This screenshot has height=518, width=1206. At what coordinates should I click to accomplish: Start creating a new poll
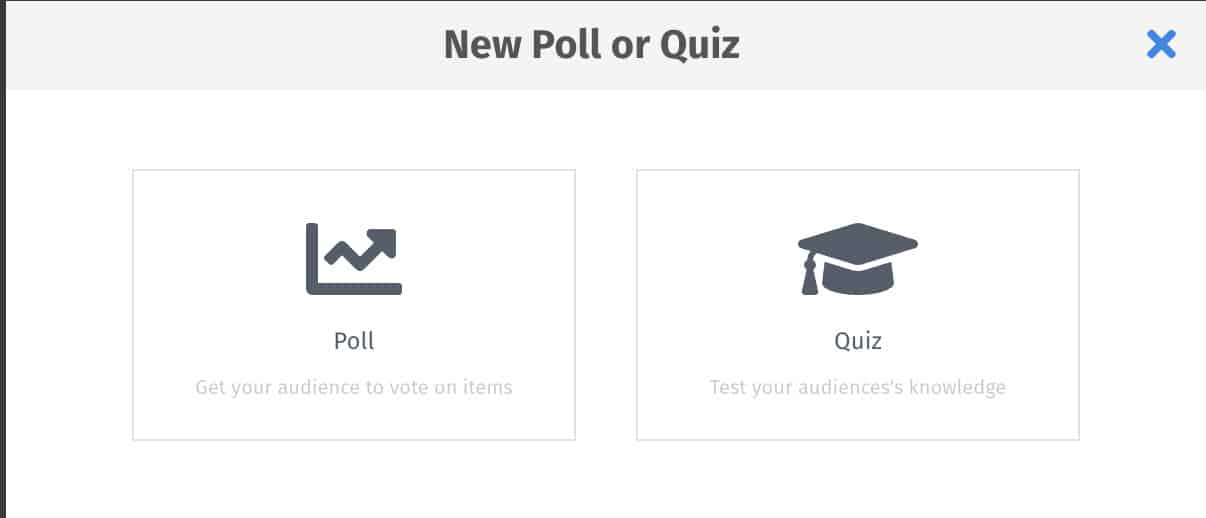(x=354, y=305)
